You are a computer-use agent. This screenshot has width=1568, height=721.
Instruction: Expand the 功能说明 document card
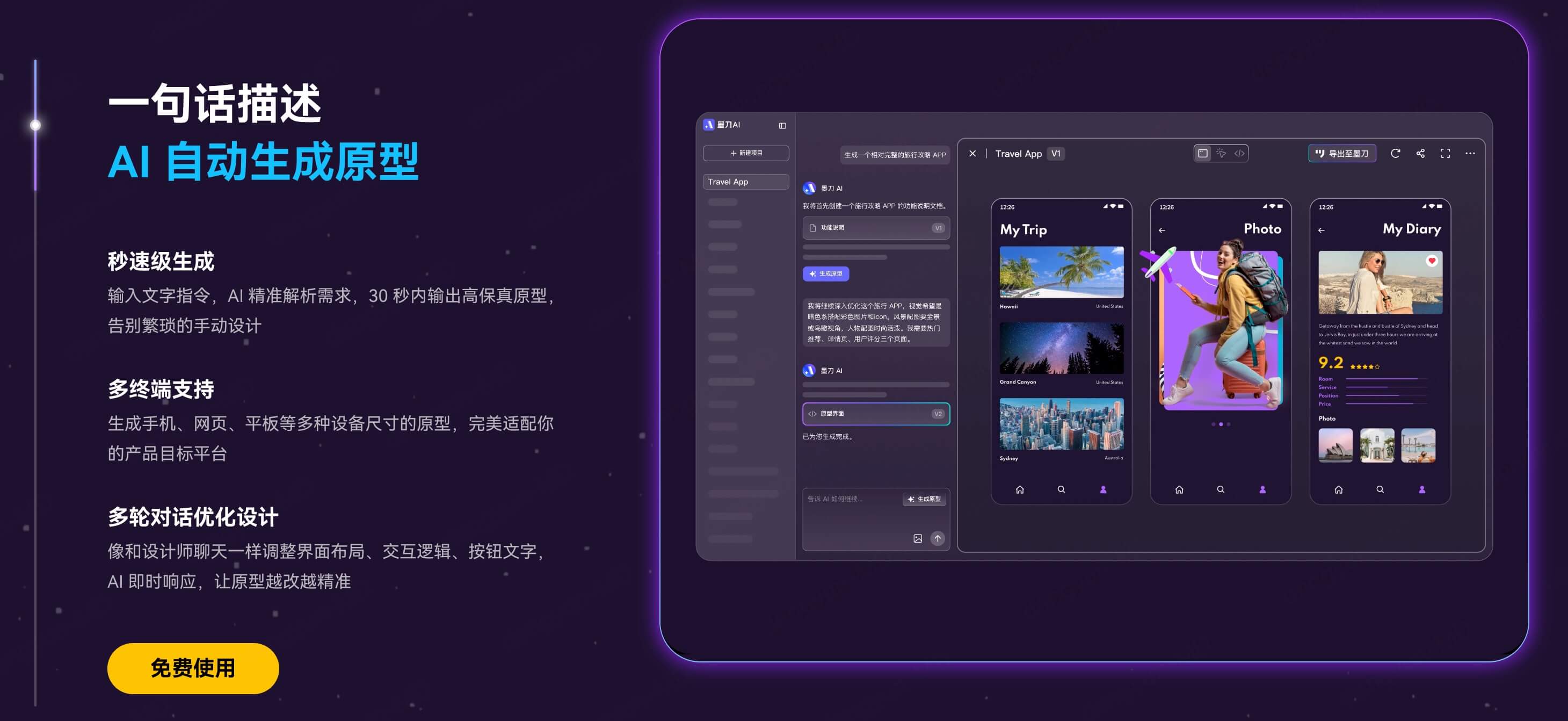(875, 228)
